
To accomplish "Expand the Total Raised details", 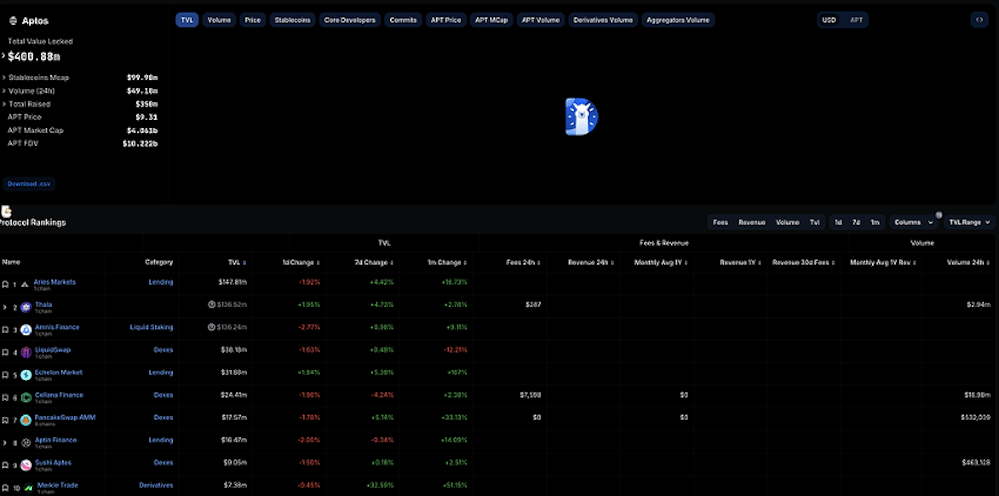I will coord(3,104).
